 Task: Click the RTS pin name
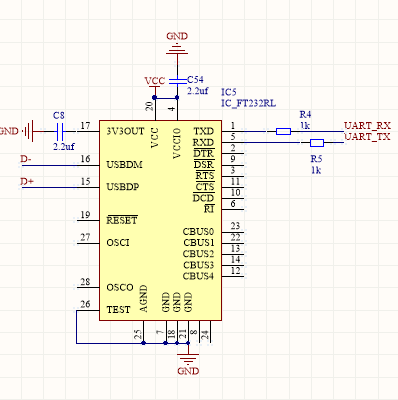tap(205, 176)
